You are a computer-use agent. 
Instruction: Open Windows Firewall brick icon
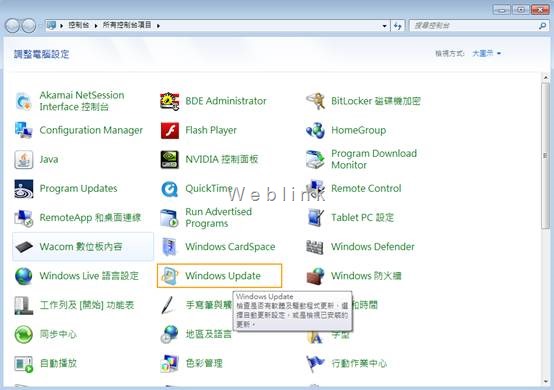pyautogui.click(x=315, y=276)
